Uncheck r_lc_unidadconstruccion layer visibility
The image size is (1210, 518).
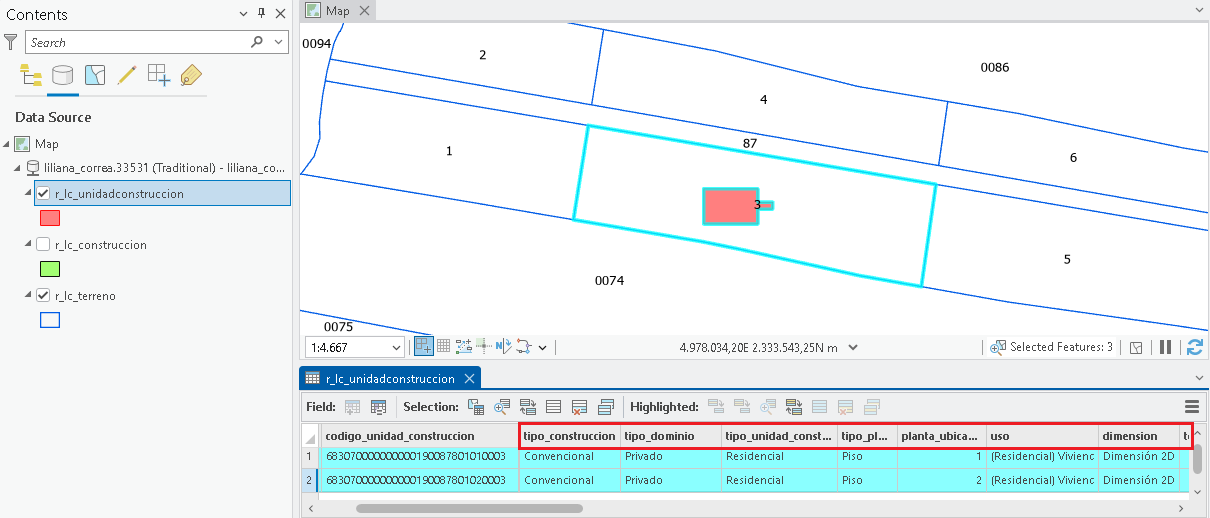point(43,193)
